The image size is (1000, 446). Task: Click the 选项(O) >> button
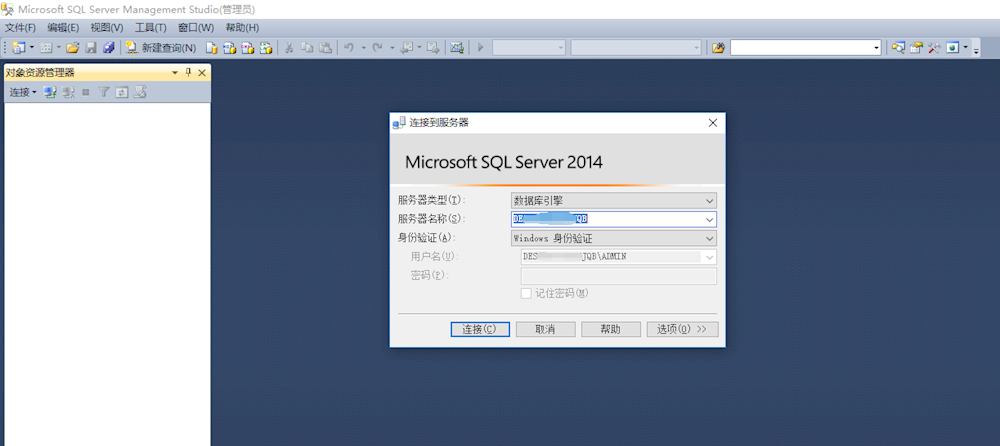tap(682, 329)
